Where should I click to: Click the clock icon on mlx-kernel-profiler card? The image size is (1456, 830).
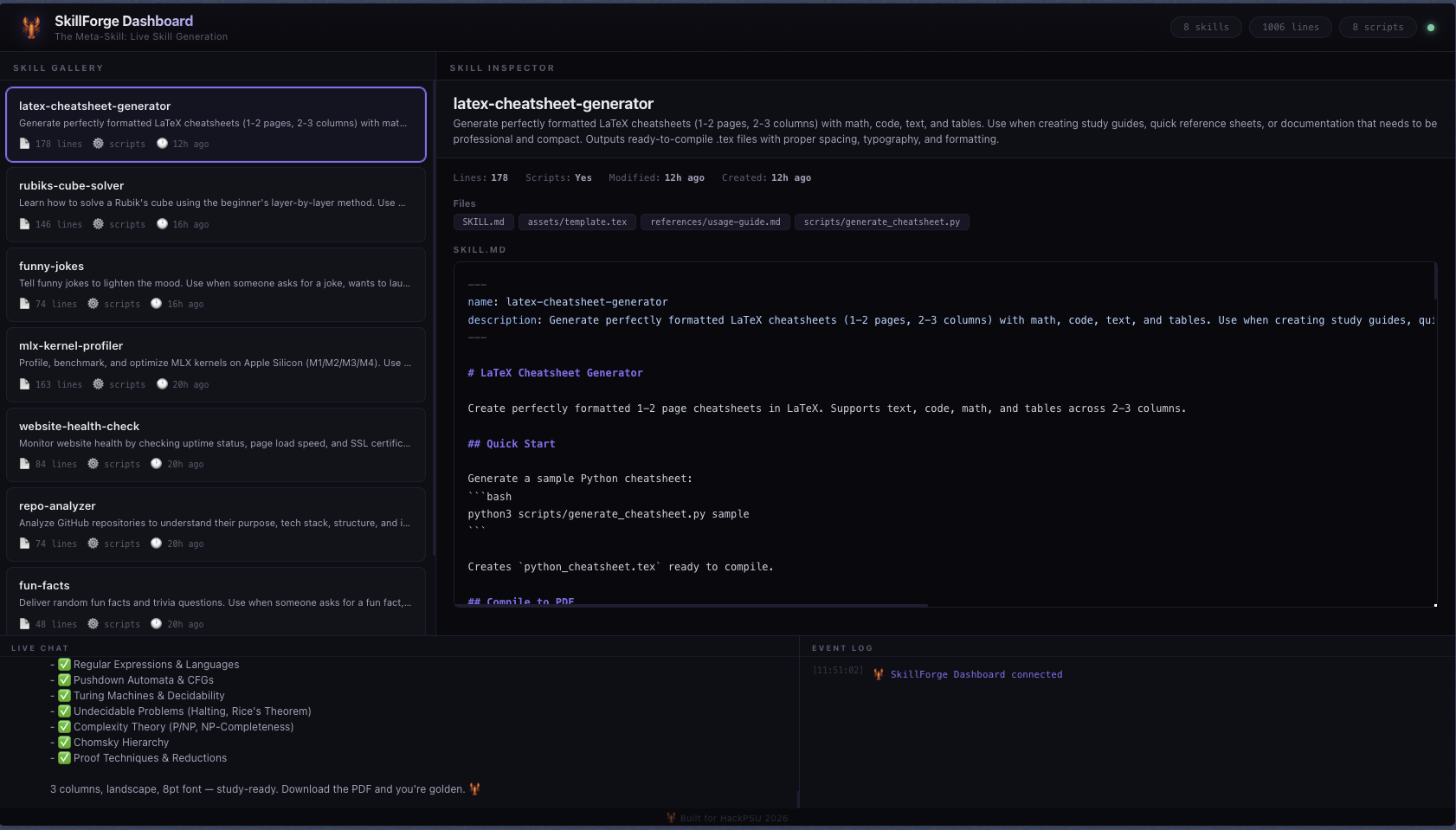pyautogui.click(x=162, y=384)
